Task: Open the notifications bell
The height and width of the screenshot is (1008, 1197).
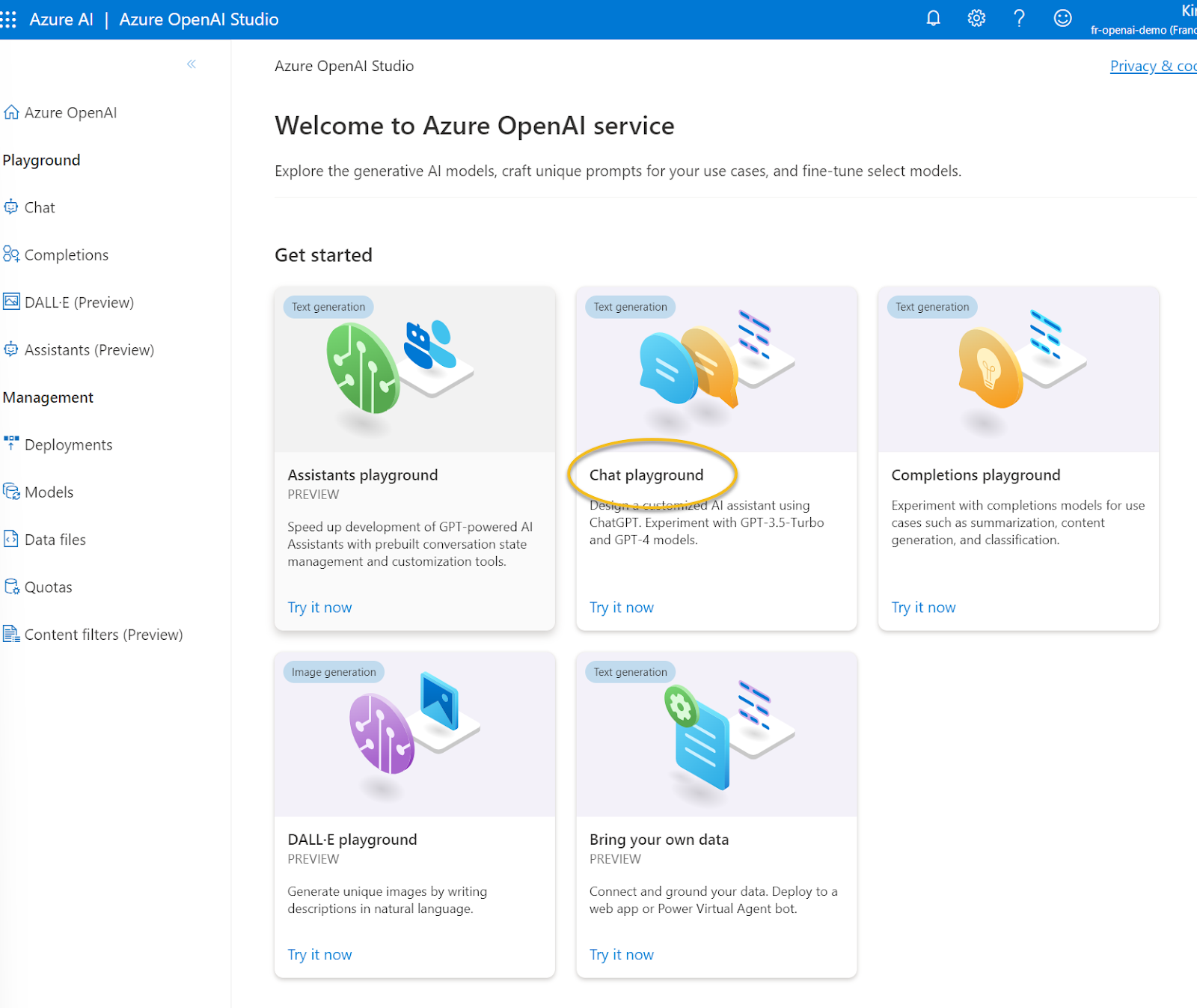Action: pyautogui.click(x=933, y=18)
